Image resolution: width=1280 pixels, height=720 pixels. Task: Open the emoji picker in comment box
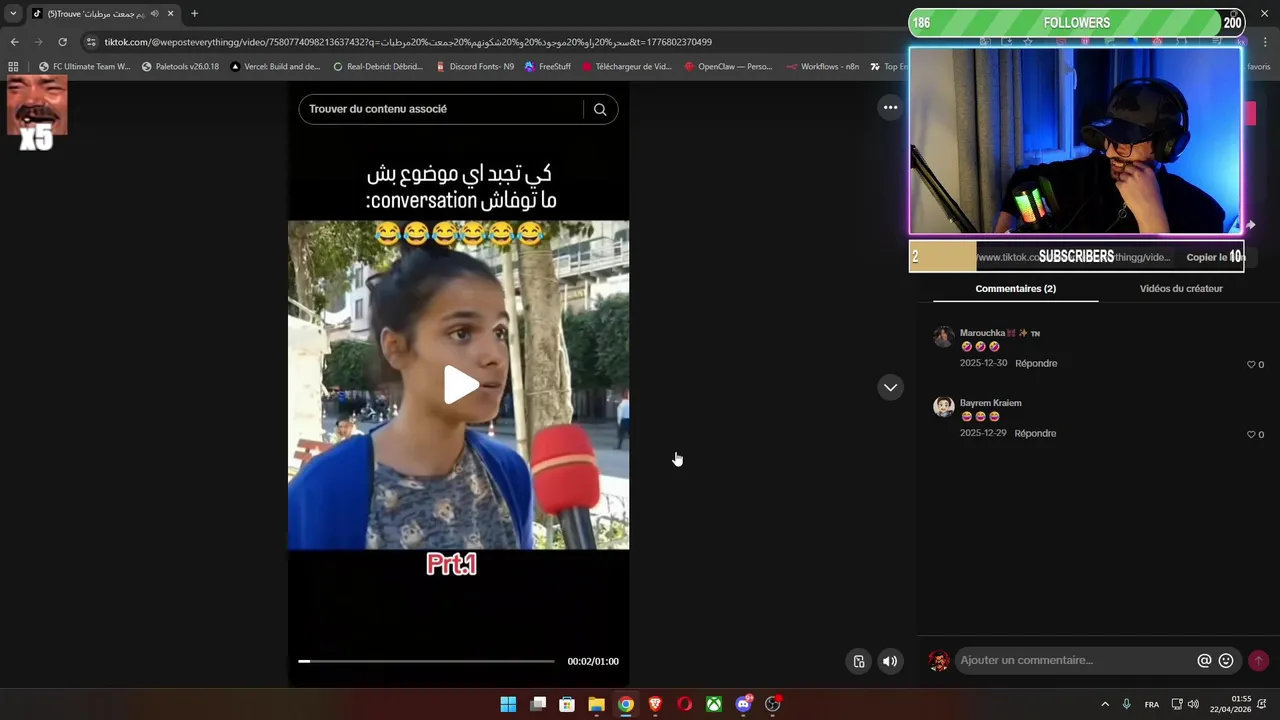(1226, 661)
